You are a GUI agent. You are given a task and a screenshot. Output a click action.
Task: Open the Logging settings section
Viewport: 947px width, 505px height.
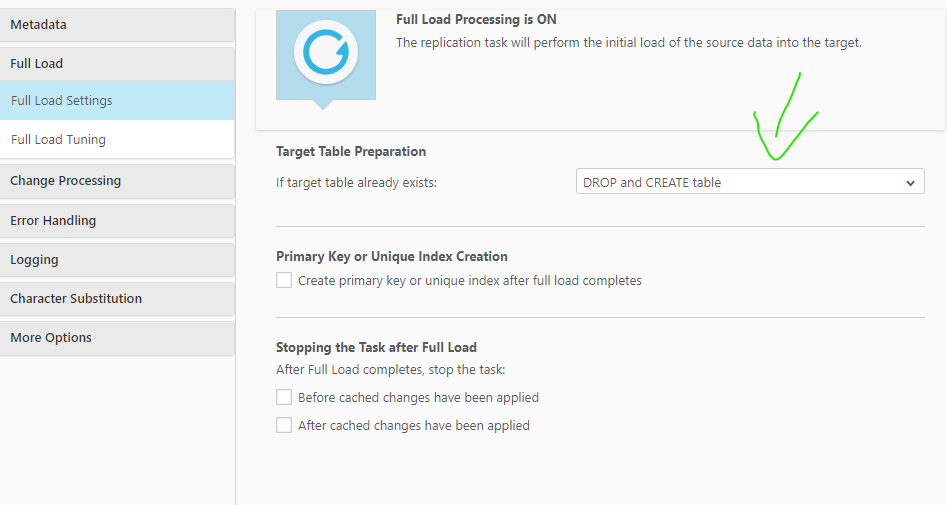[x=117, y=259]
